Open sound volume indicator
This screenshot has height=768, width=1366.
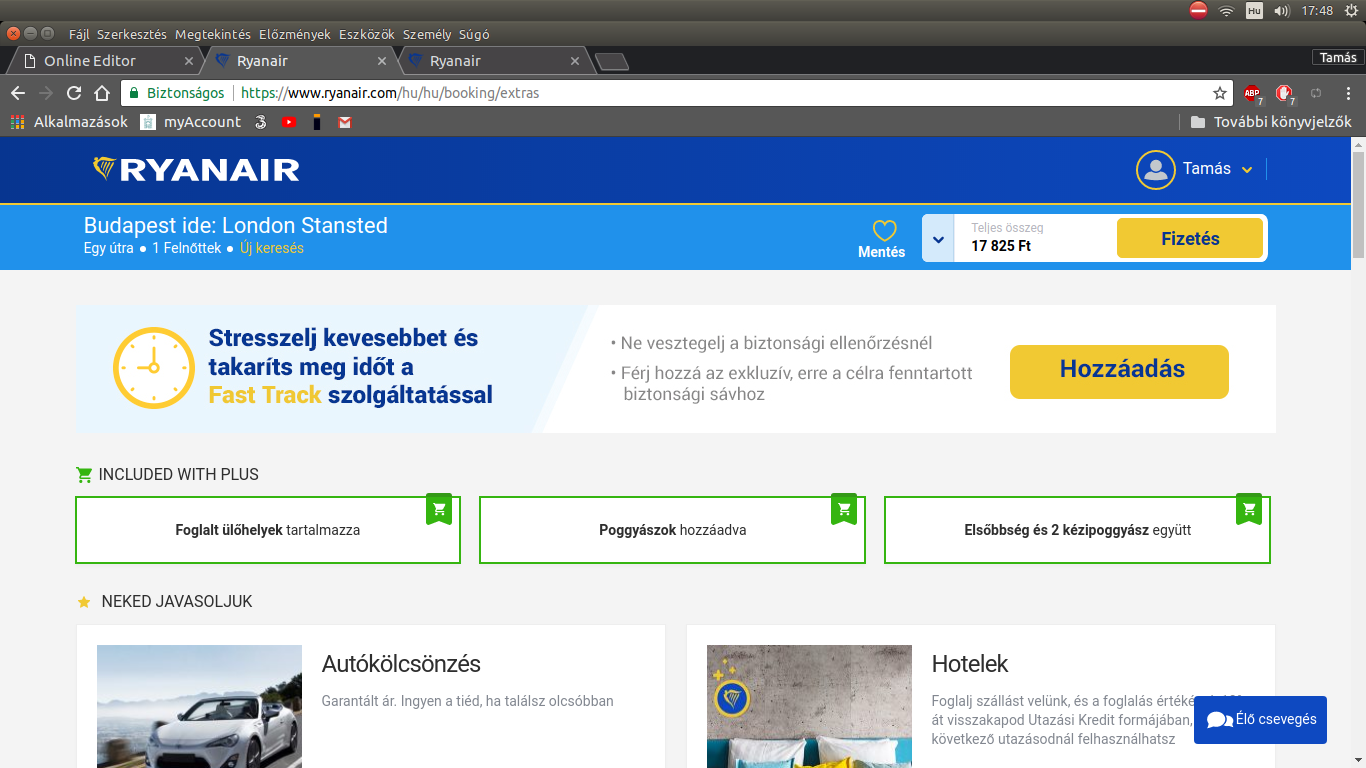point(1282,10)
